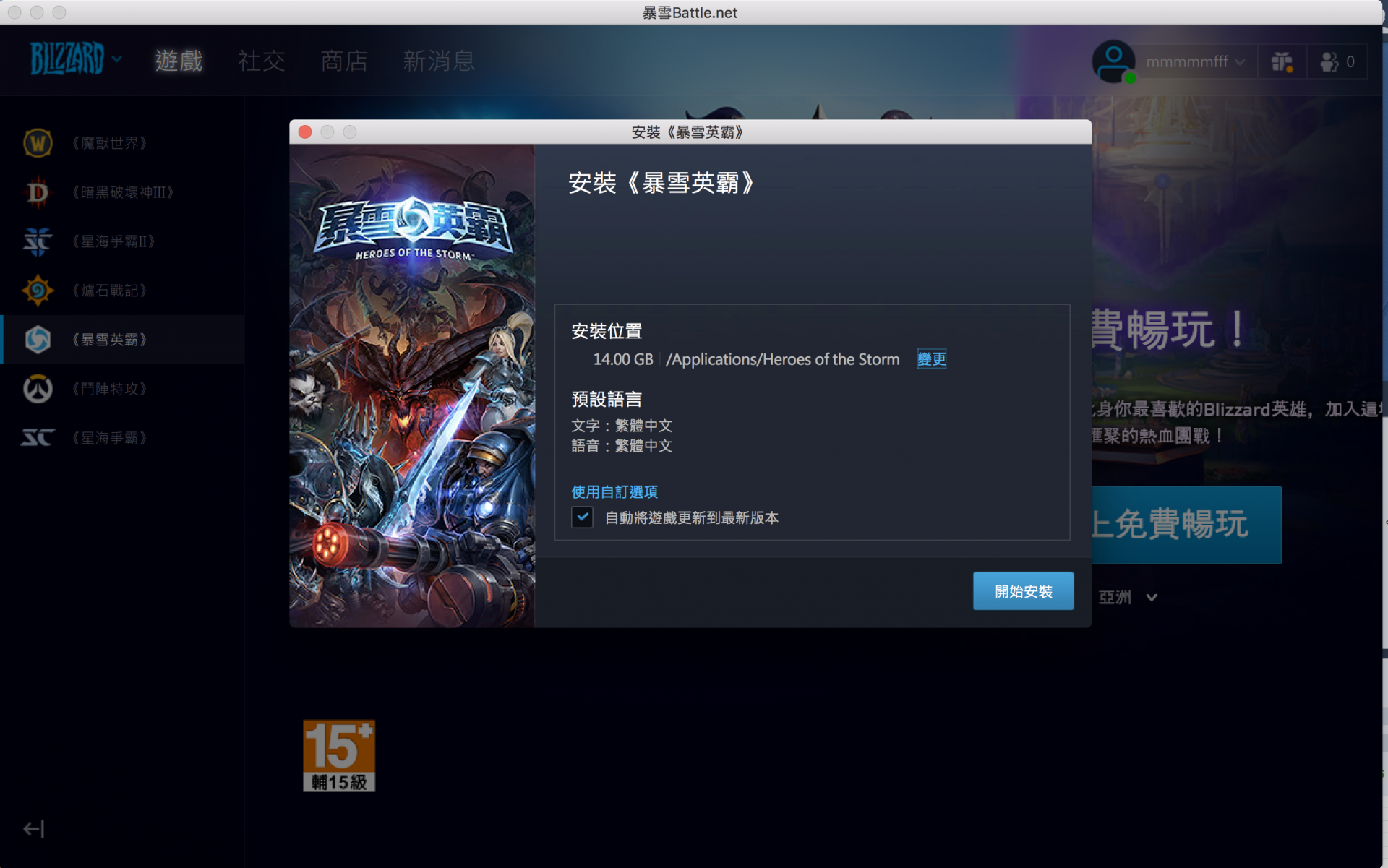
Task: Click the World of Warcraft game icon
Action: 38,143
